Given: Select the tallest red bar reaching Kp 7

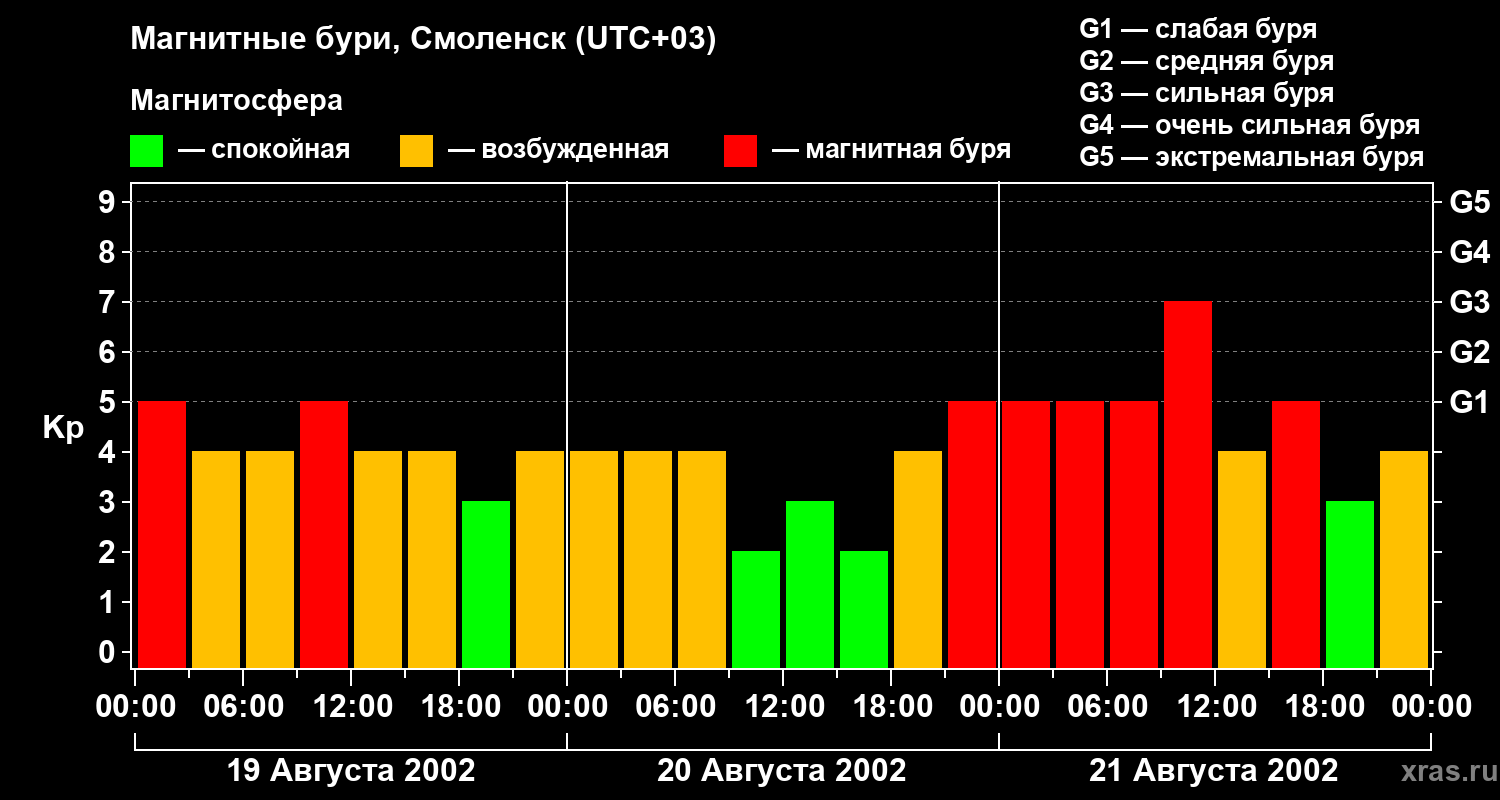Looking at the screenshot, I should tap(1188, 484).
